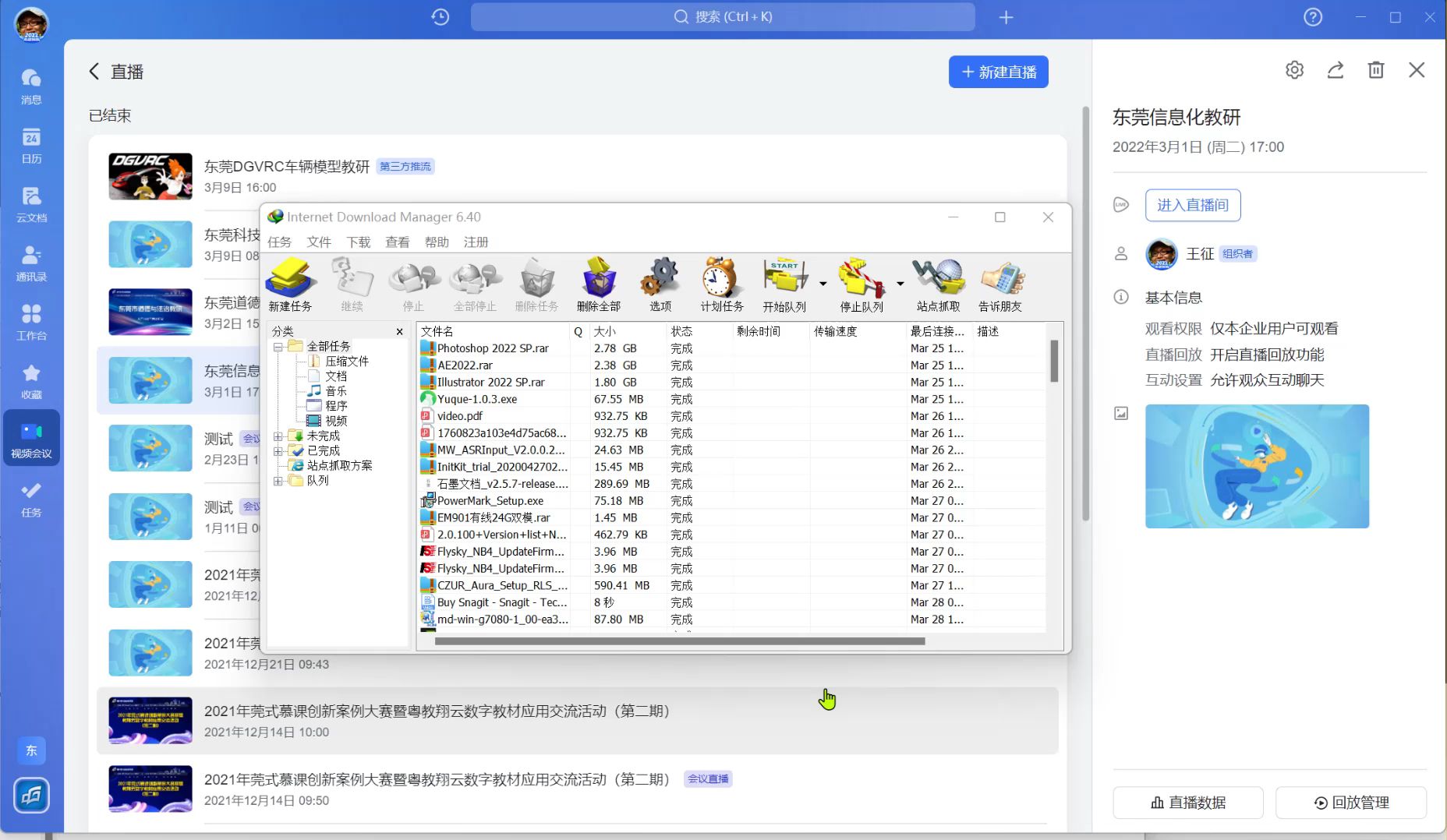Click the IDM horizontal scrollbar

coord(679,641)
